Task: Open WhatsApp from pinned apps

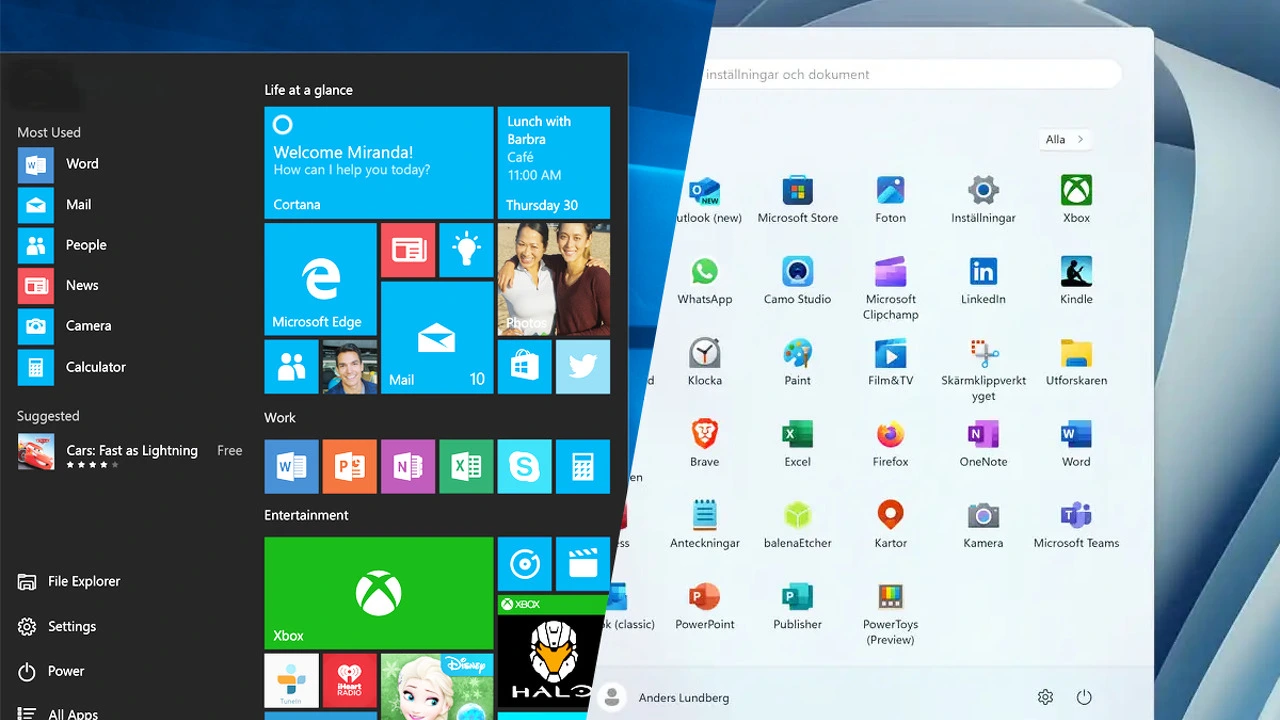Action: (x=704, y=273)
